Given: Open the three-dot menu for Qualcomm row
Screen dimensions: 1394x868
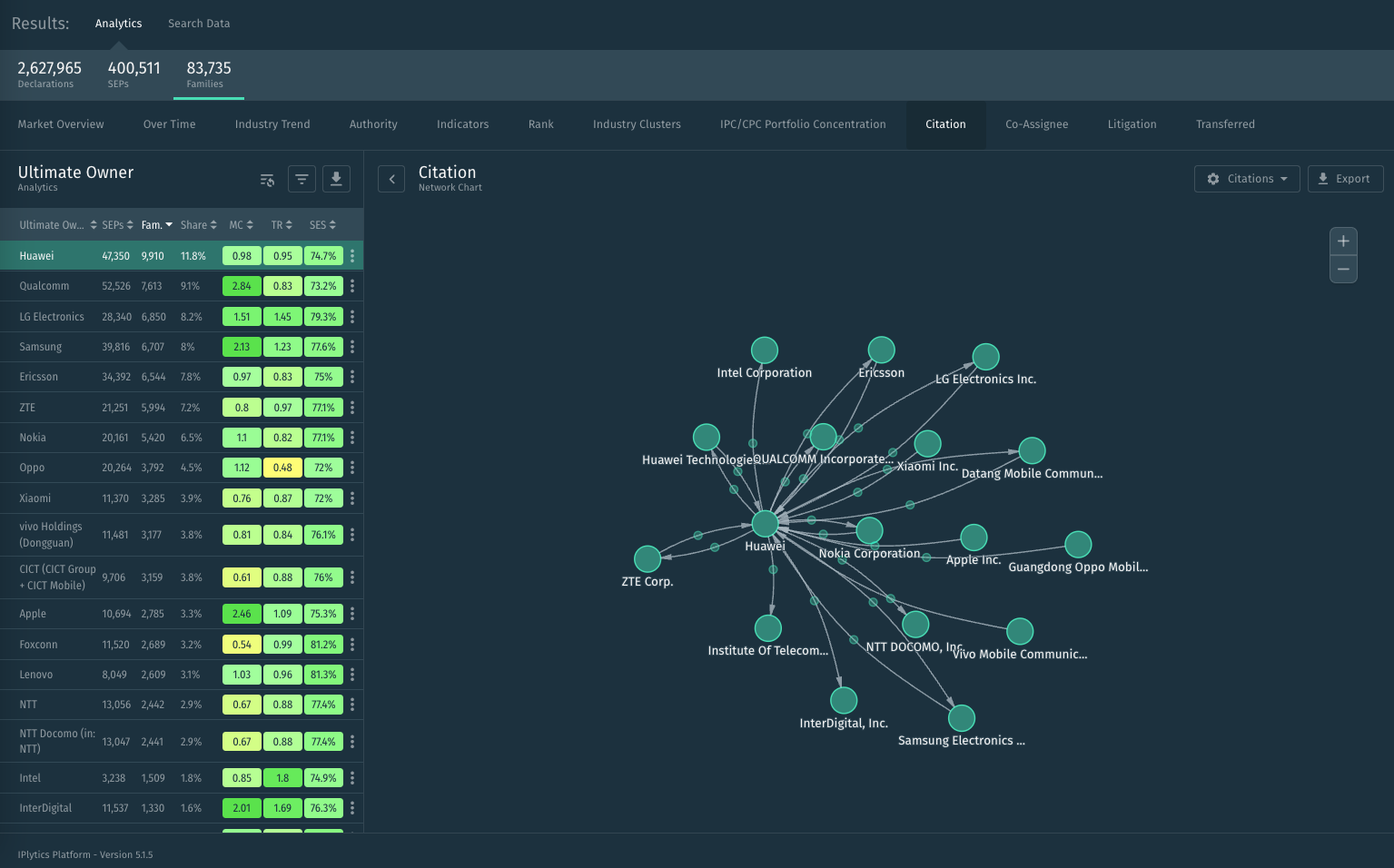Looking at the screenshot, I should click(x=352, y=286).
